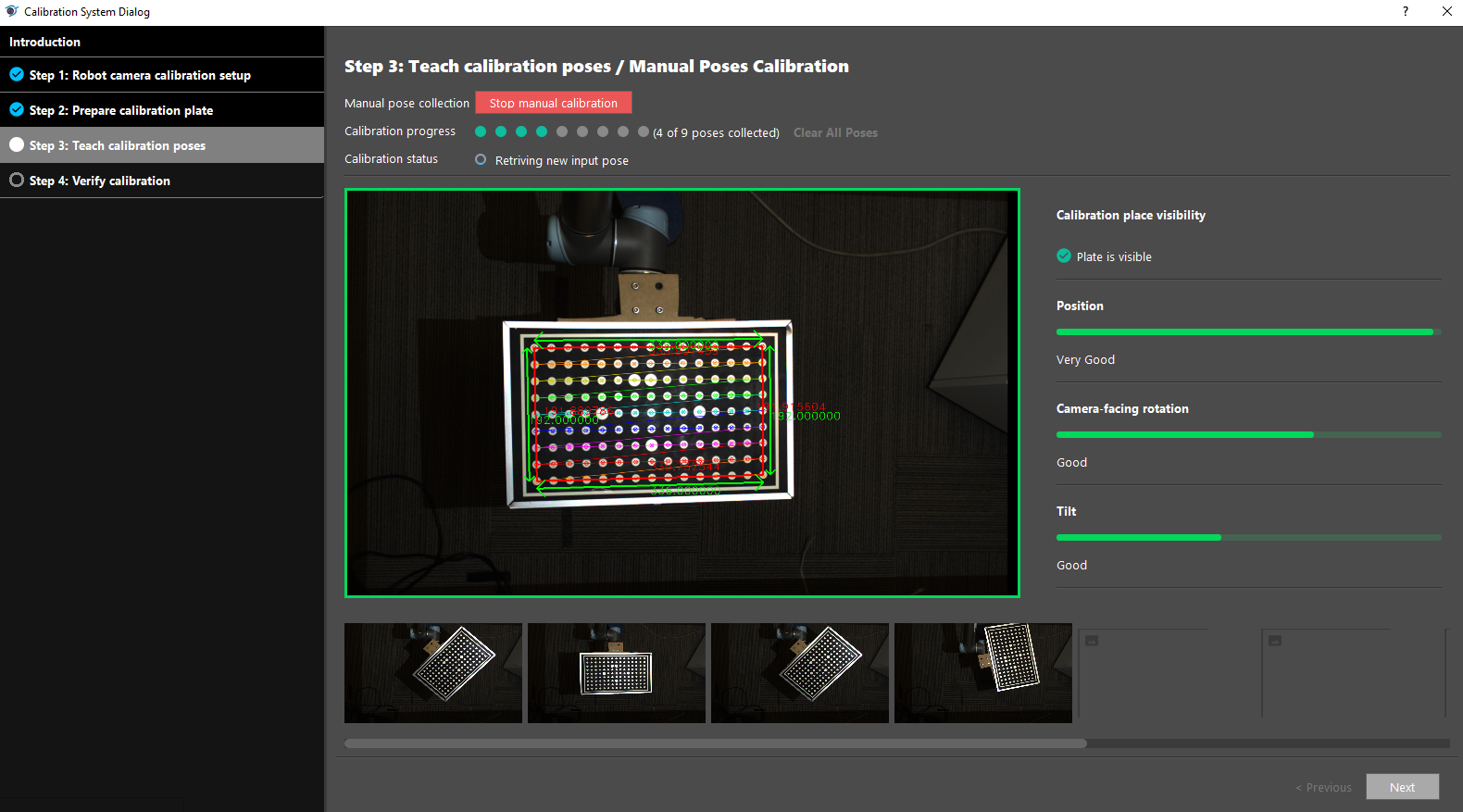The image size is (1463, 812).
Task: Go to Step 2: Prepare calibration plate
Action: click(162, 110)
